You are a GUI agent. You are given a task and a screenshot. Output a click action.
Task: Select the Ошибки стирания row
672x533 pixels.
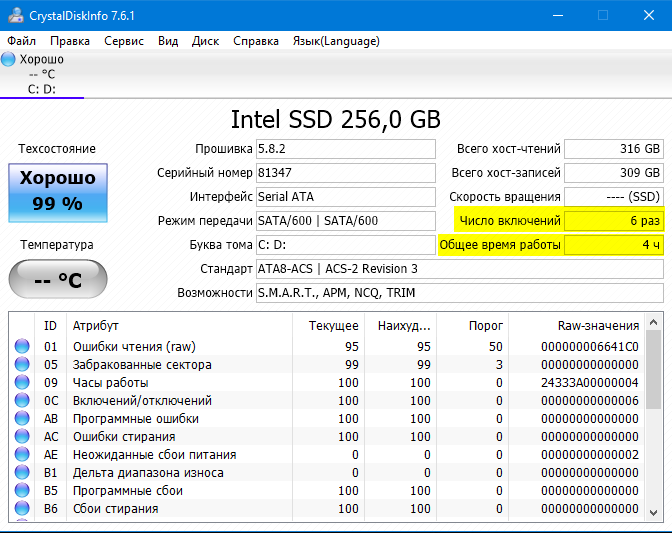(x=327, y=436)
